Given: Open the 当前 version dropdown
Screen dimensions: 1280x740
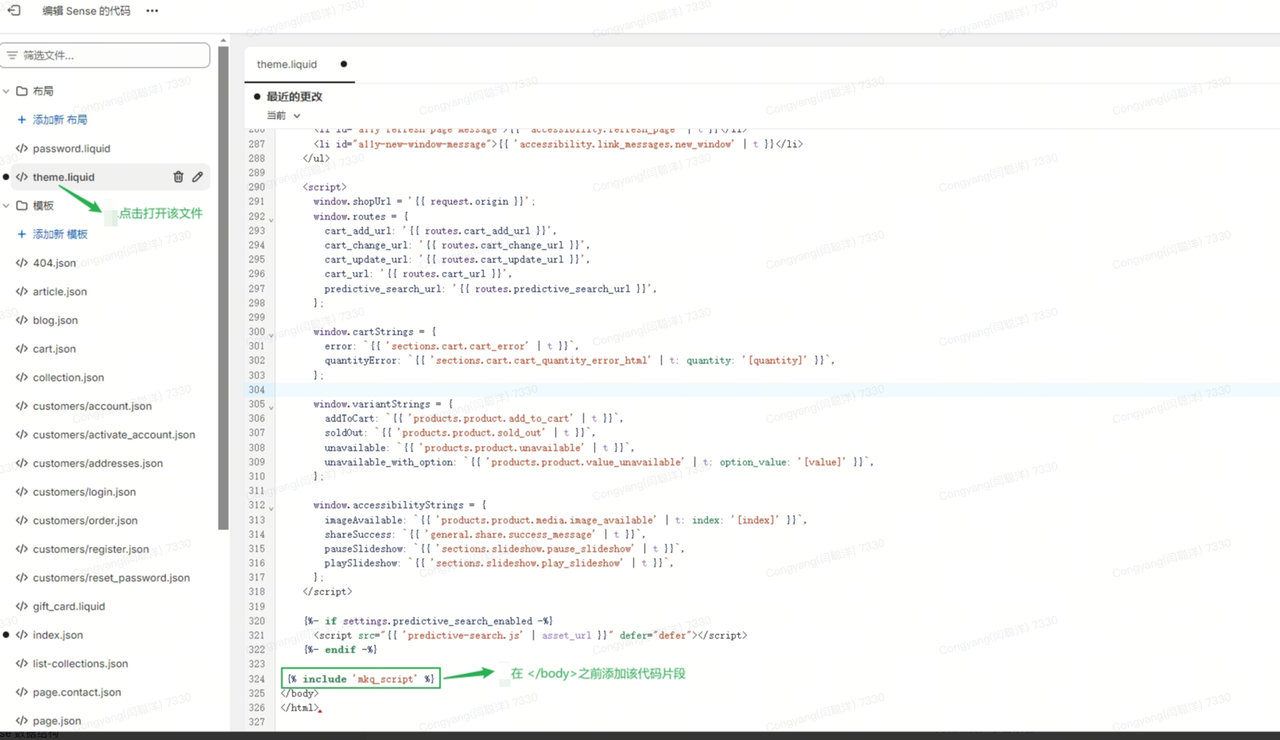Looking at the screenshot, I should (x=283, y=116).
